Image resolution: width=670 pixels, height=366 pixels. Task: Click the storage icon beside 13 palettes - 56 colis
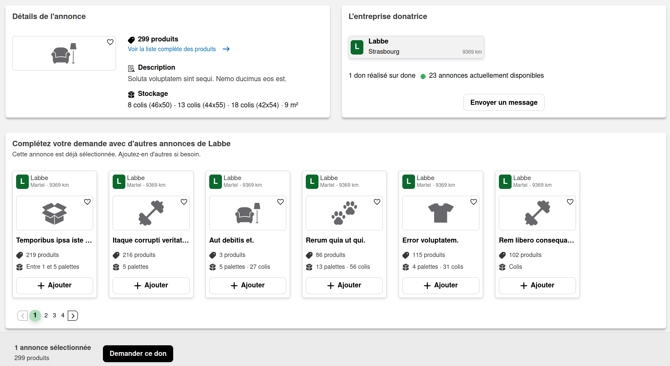[x=309, y=267]
